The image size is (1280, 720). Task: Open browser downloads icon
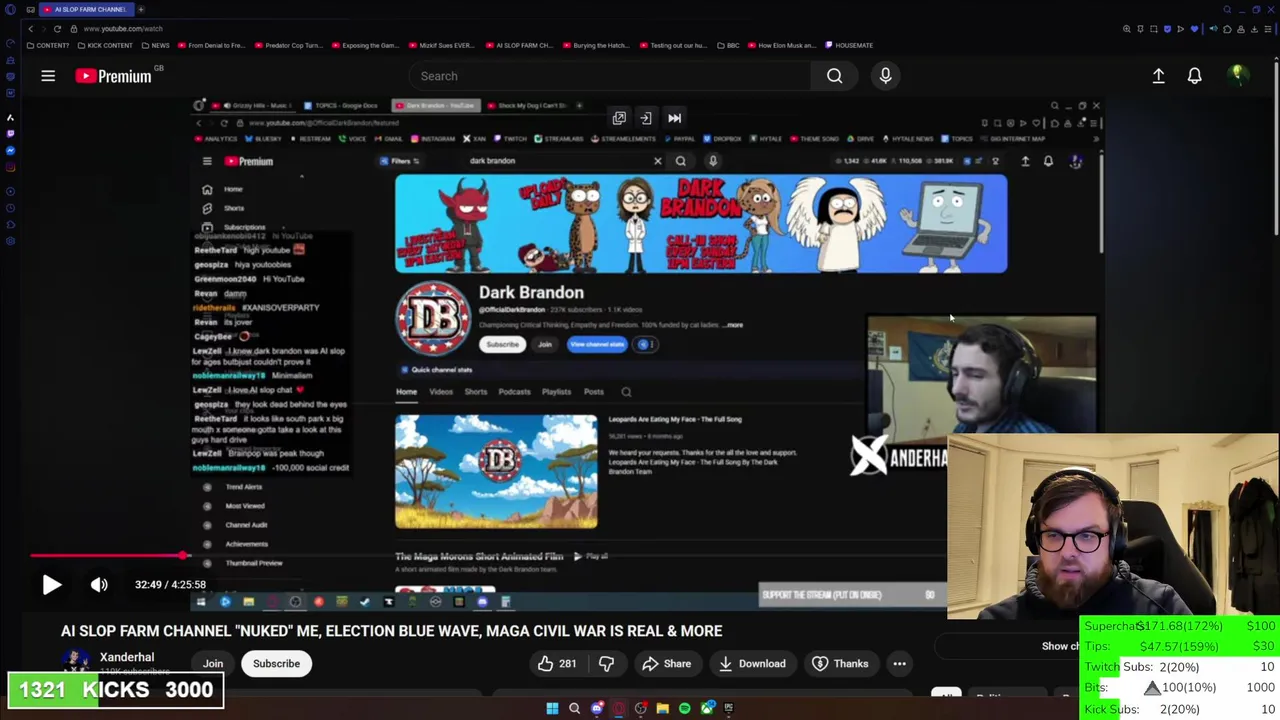[x=1255, y=29]
